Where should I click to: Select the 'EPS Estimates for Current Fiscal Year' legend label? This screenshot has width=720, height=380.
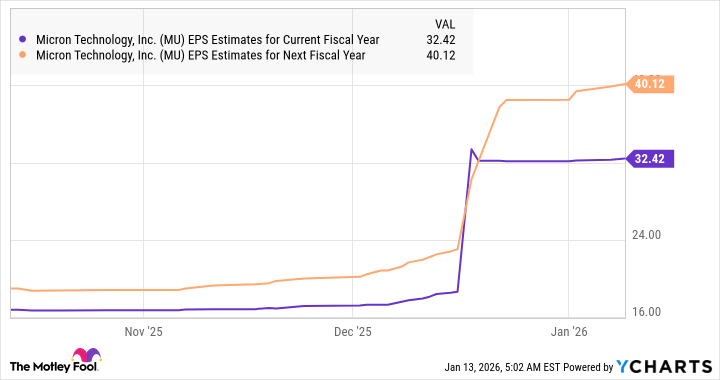[x=208, y=40]
